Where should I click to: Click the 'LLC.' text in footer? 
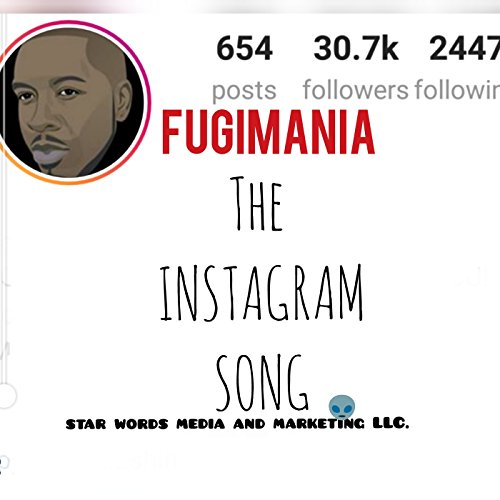coord(391,423)
